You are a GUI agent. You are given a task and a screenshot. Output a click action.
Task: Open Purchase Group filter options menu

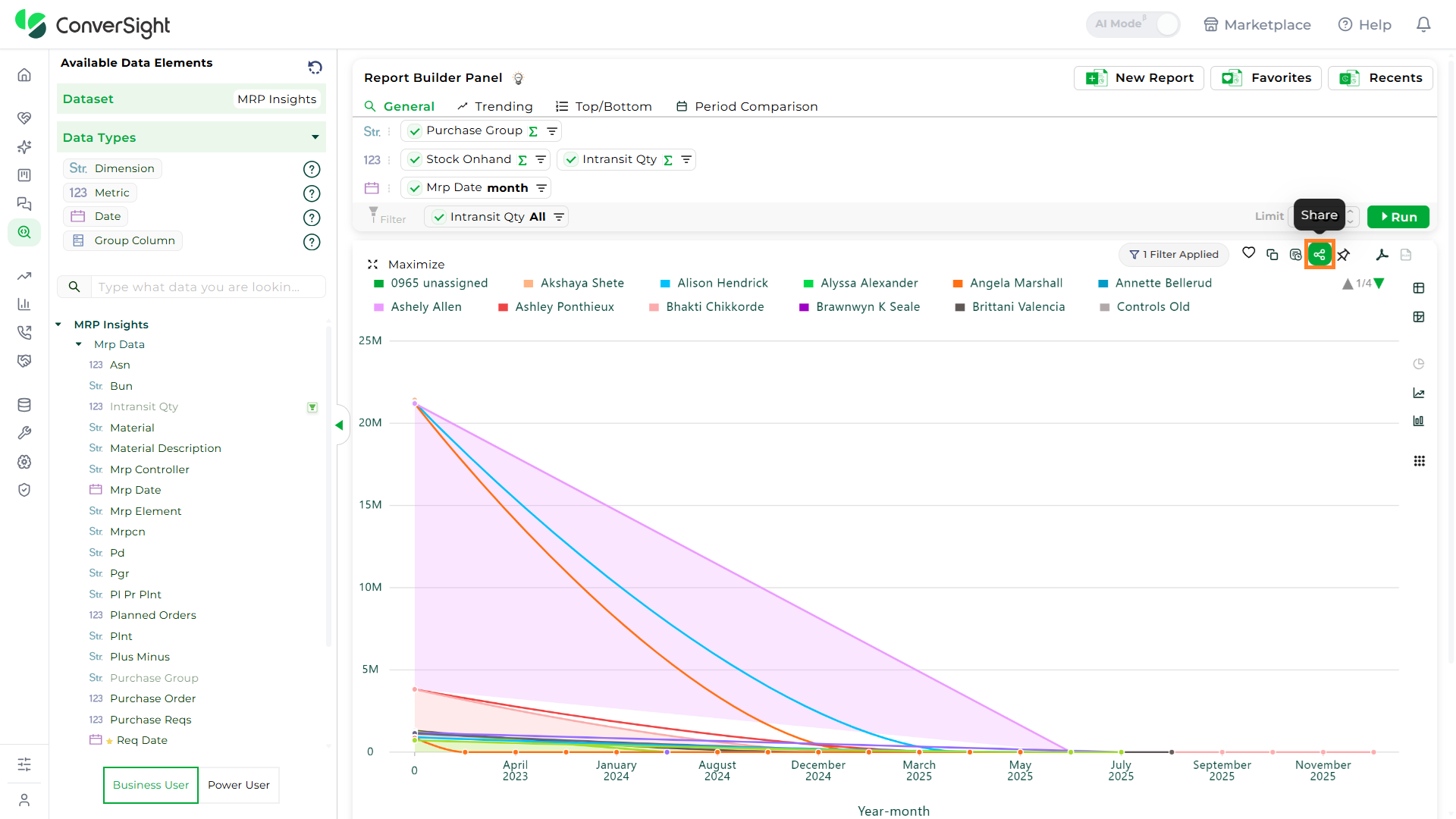point(552,131)
